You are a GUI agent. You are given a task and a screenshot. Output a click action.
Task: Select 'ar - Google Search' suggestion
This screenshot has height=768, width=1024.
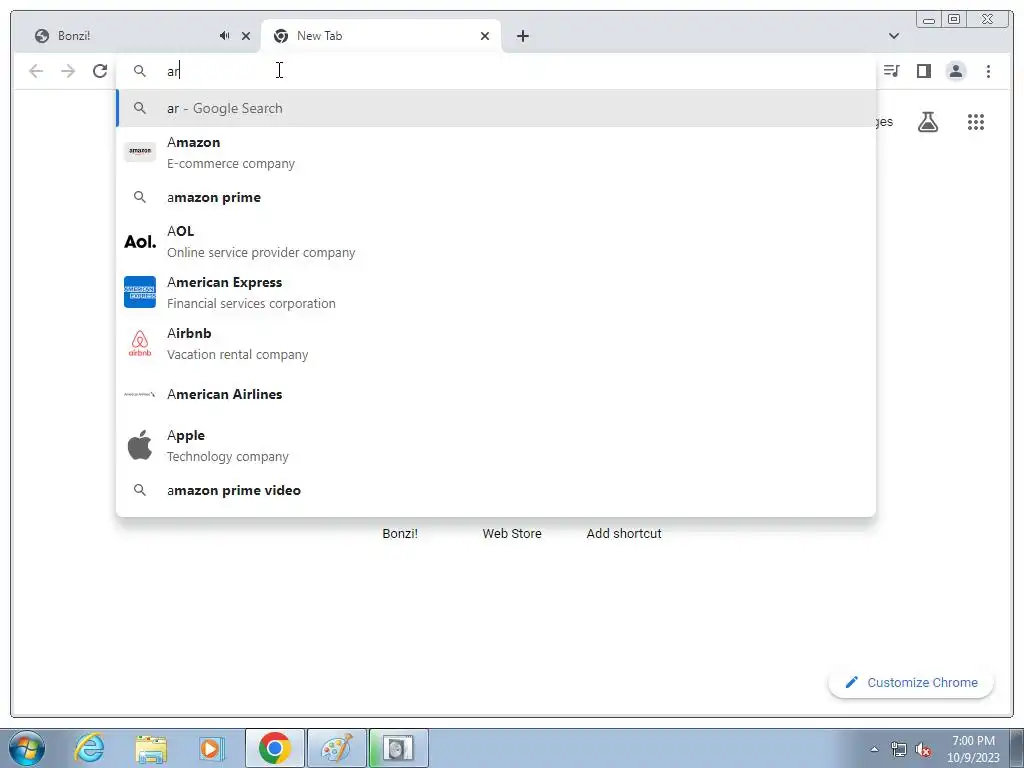point(496,108)
